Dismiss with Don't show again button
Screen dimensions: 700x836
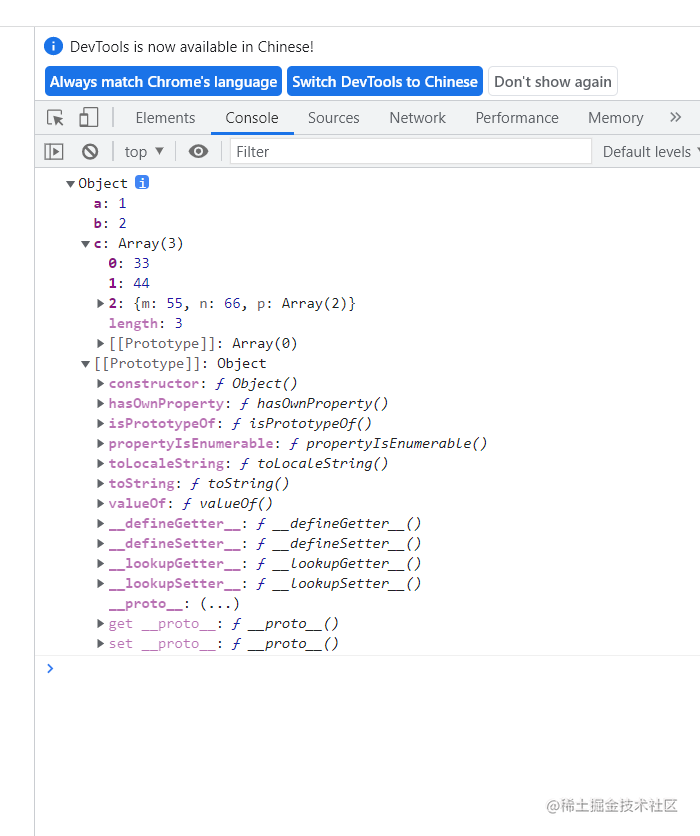pos(553,82)
